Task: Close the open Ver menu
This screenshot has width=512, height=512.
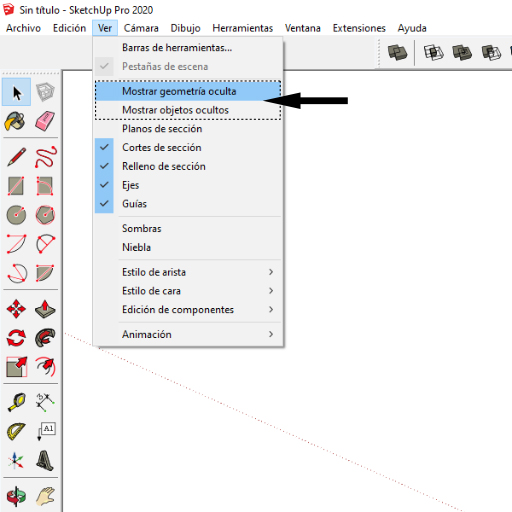Action: tap(105, 28)
